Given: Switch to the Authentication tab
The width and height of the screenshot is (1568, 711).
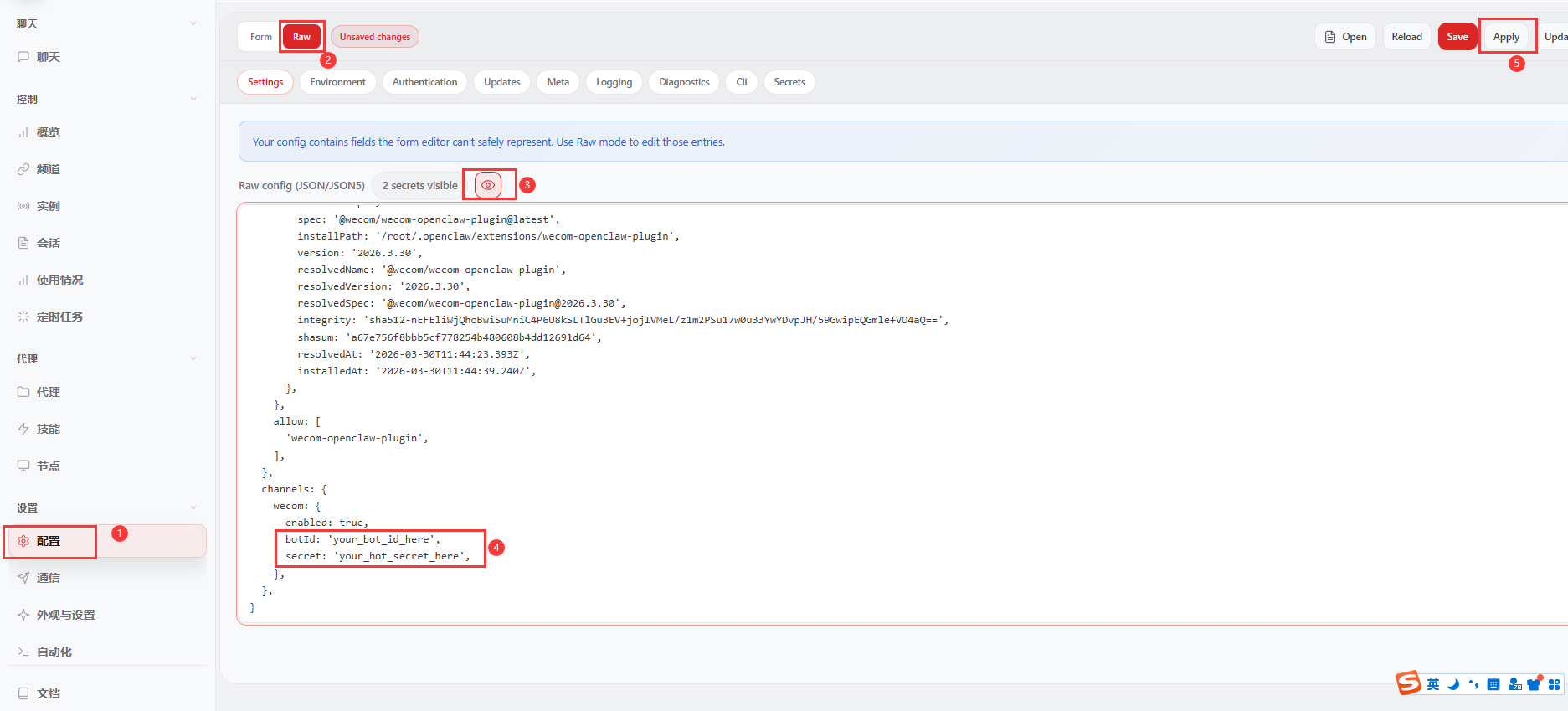Looking at the screenshot, I should coord(424,82).
